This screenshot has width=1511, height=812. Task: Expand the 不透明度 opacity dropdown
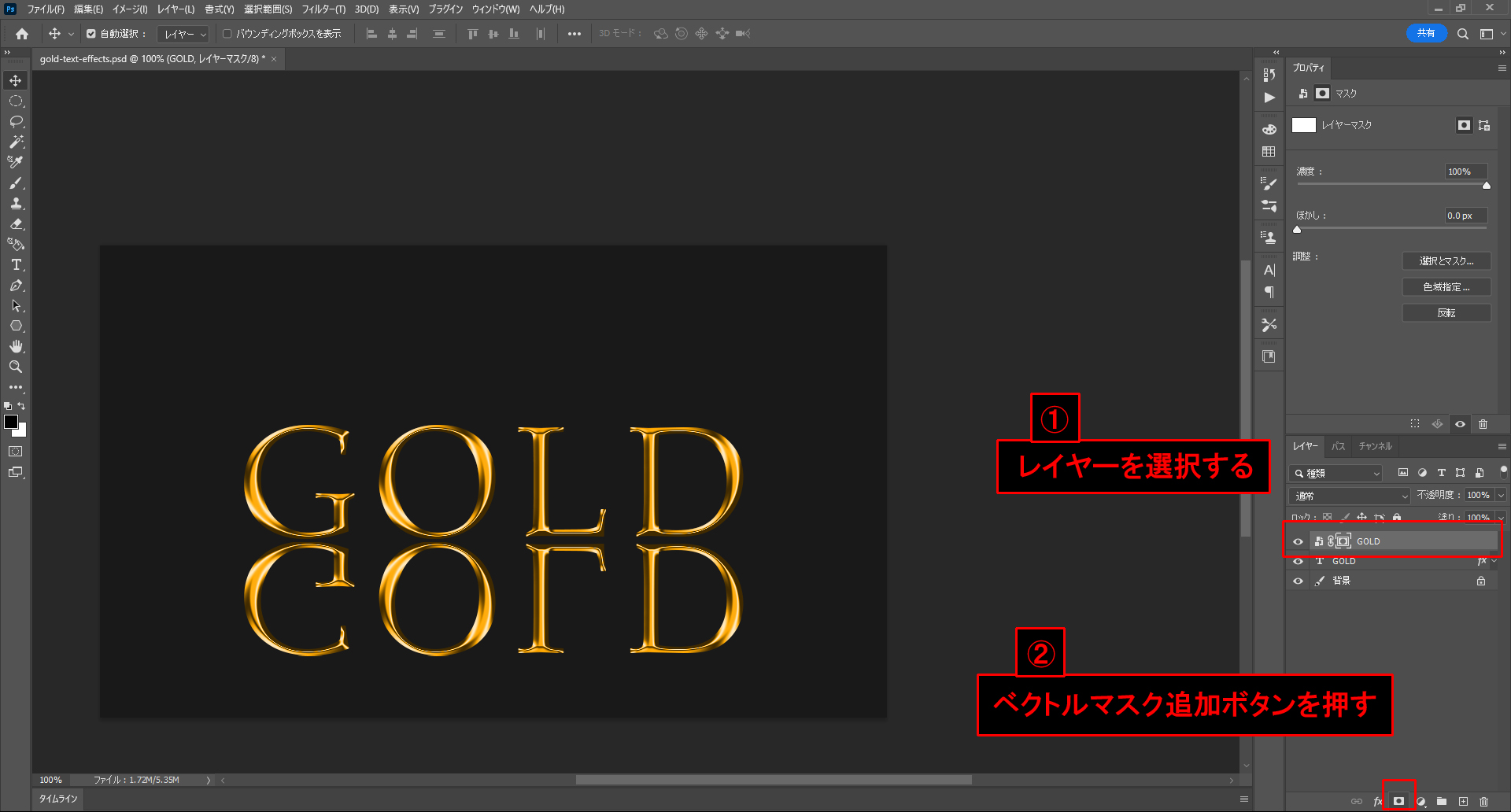pyautogui.click(x=1501, y=495)
